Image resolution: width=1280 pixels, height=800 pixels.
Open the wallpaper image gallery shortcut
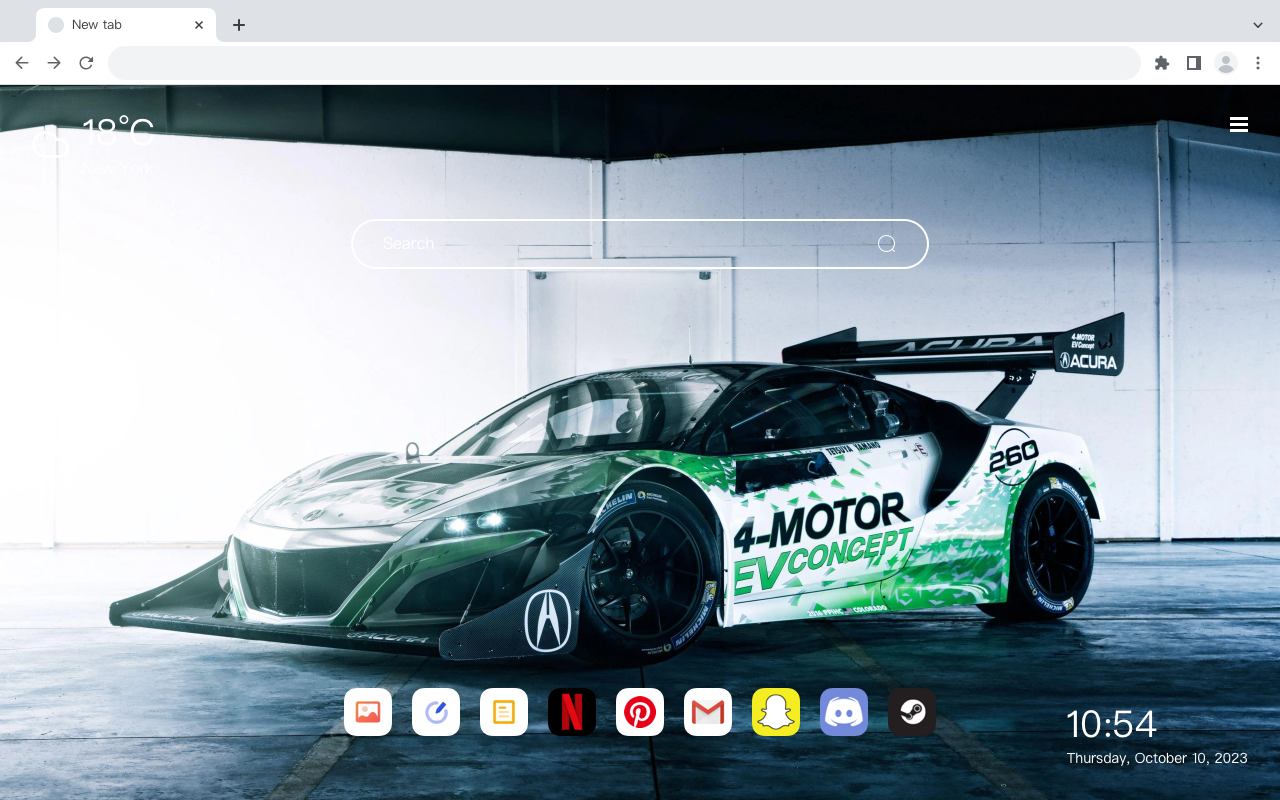368,712
